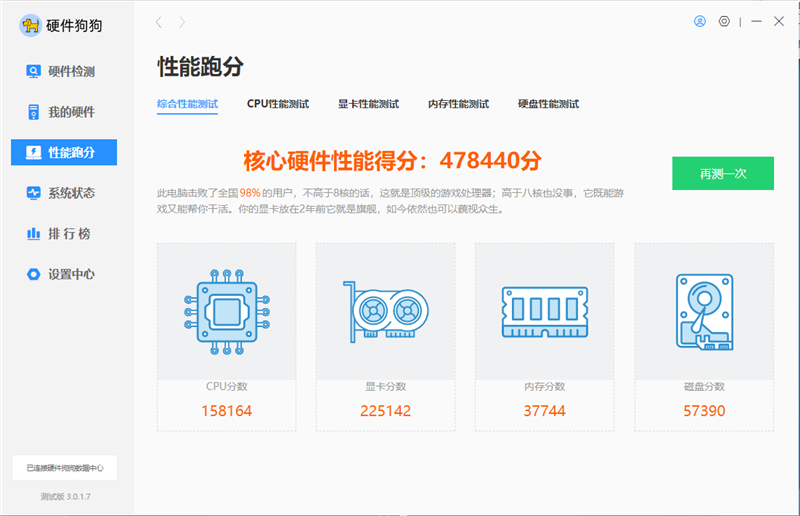The width and height of the screenshot is (800, 516).
Task: Click the 性能跑分 lightning icon
Action: point(33,152)
